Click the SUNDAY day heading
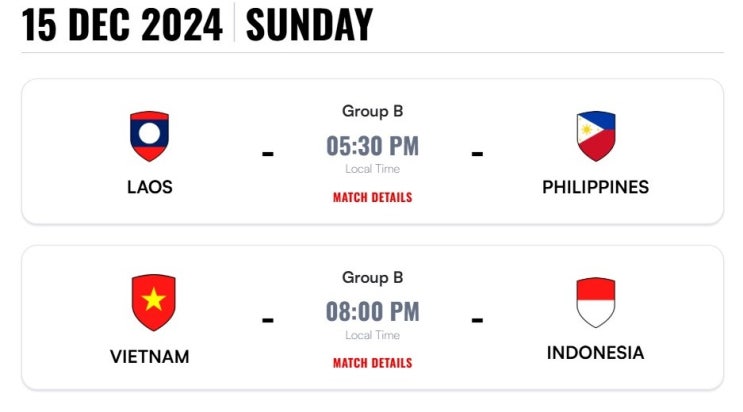Screen dimensions: 743x412 [309, 25]
